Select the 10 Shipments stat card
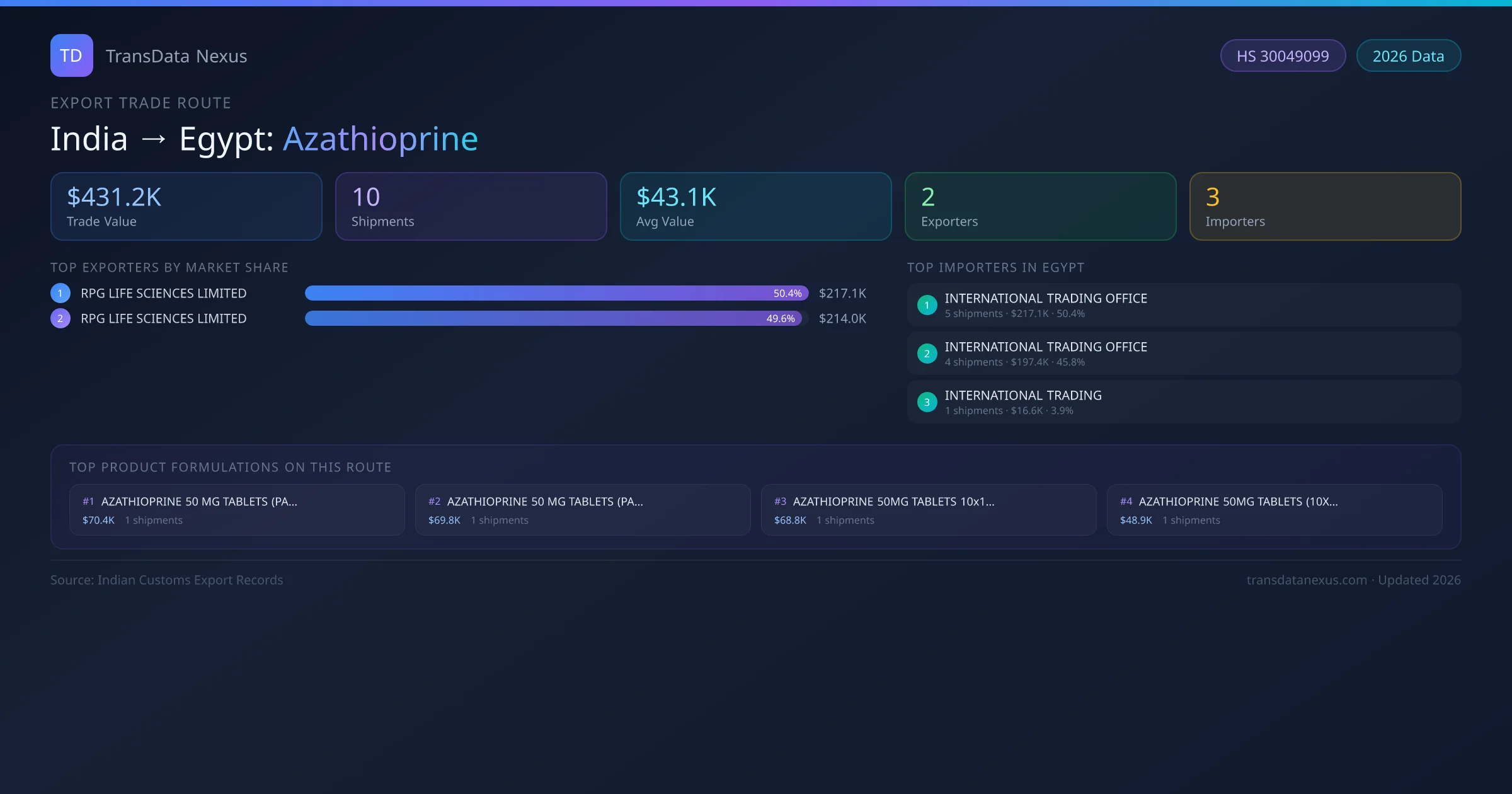The image size is (1512, 794). 471,206
